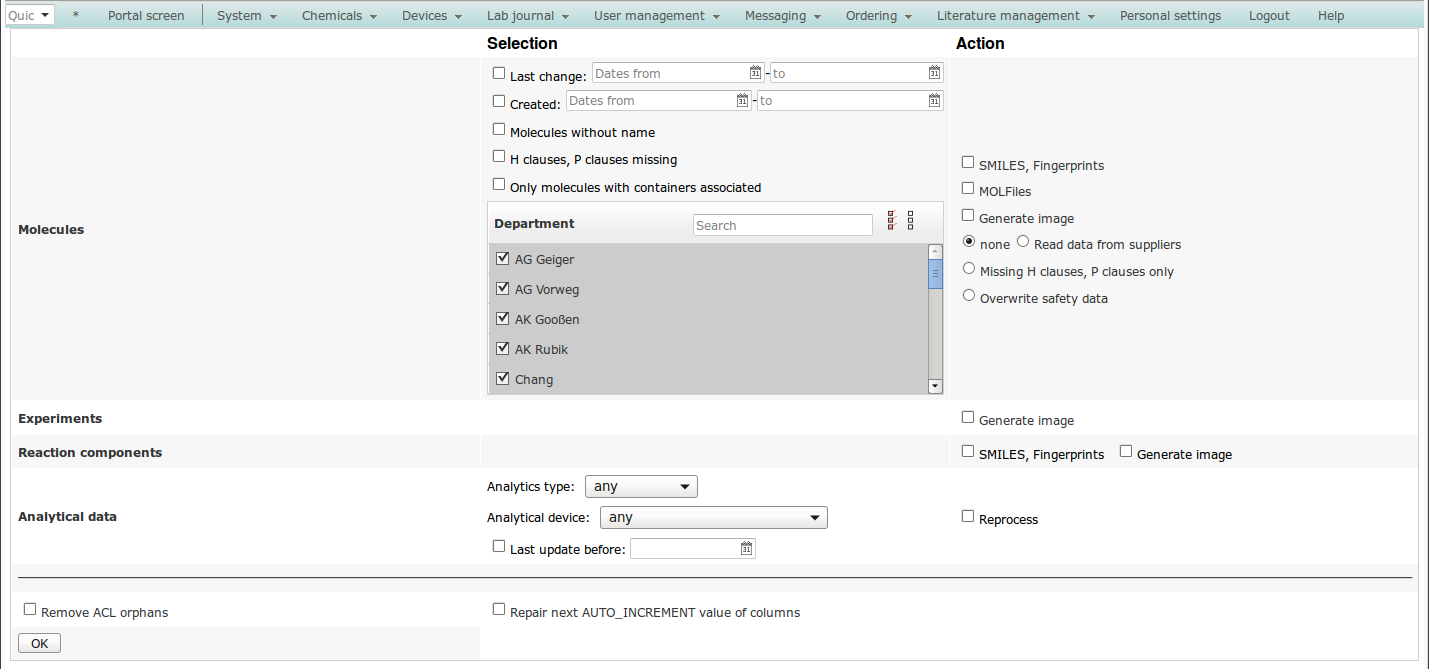The image size is (1429, 669).
Task: Click the select-all departments icon
Action: 891,221
